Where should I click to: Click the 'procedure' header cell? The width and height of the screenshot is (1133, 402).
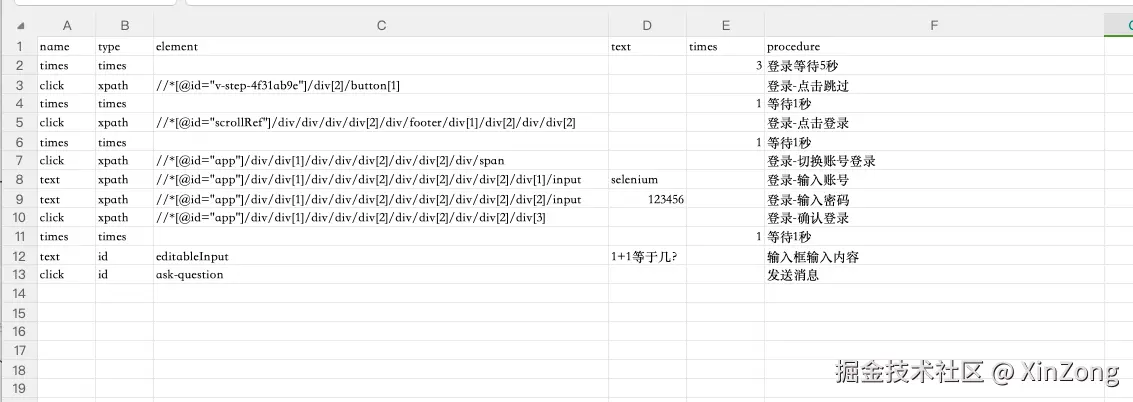[933, 46]
